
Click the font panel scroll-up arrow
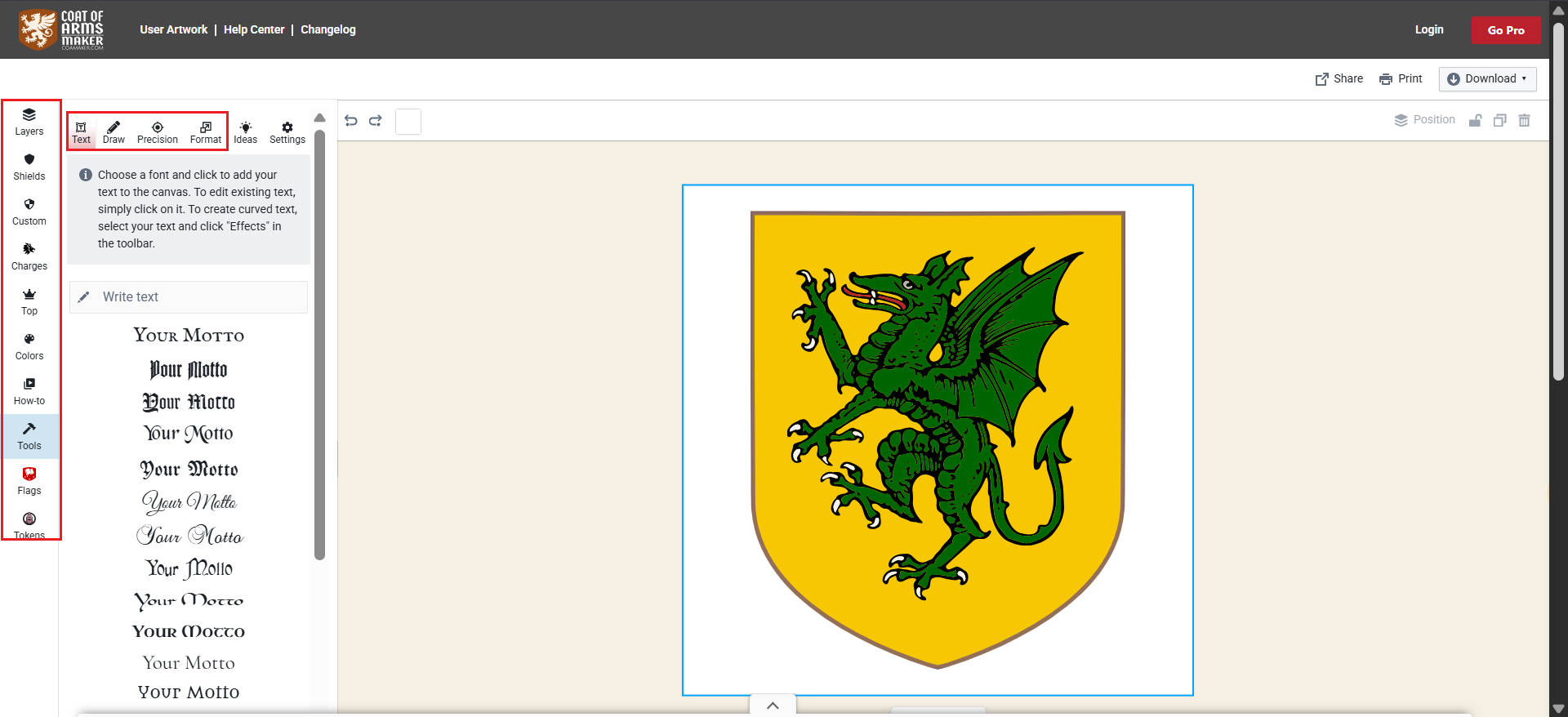pos(319,118)
